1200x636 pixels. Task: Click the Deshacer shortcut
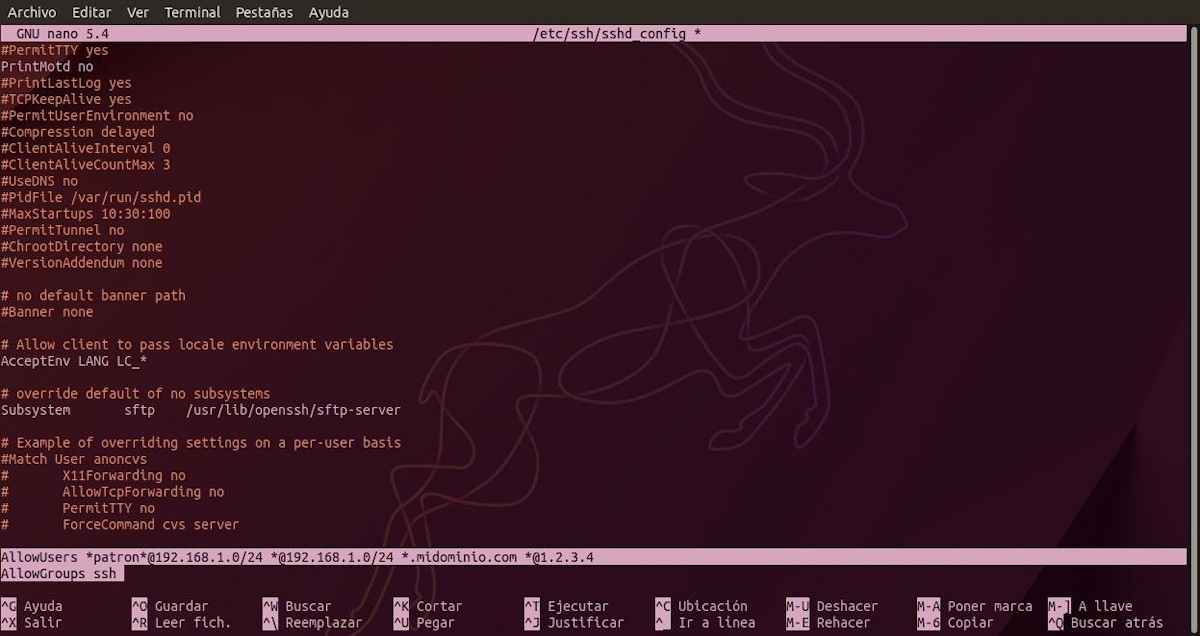tap(849, 605)
